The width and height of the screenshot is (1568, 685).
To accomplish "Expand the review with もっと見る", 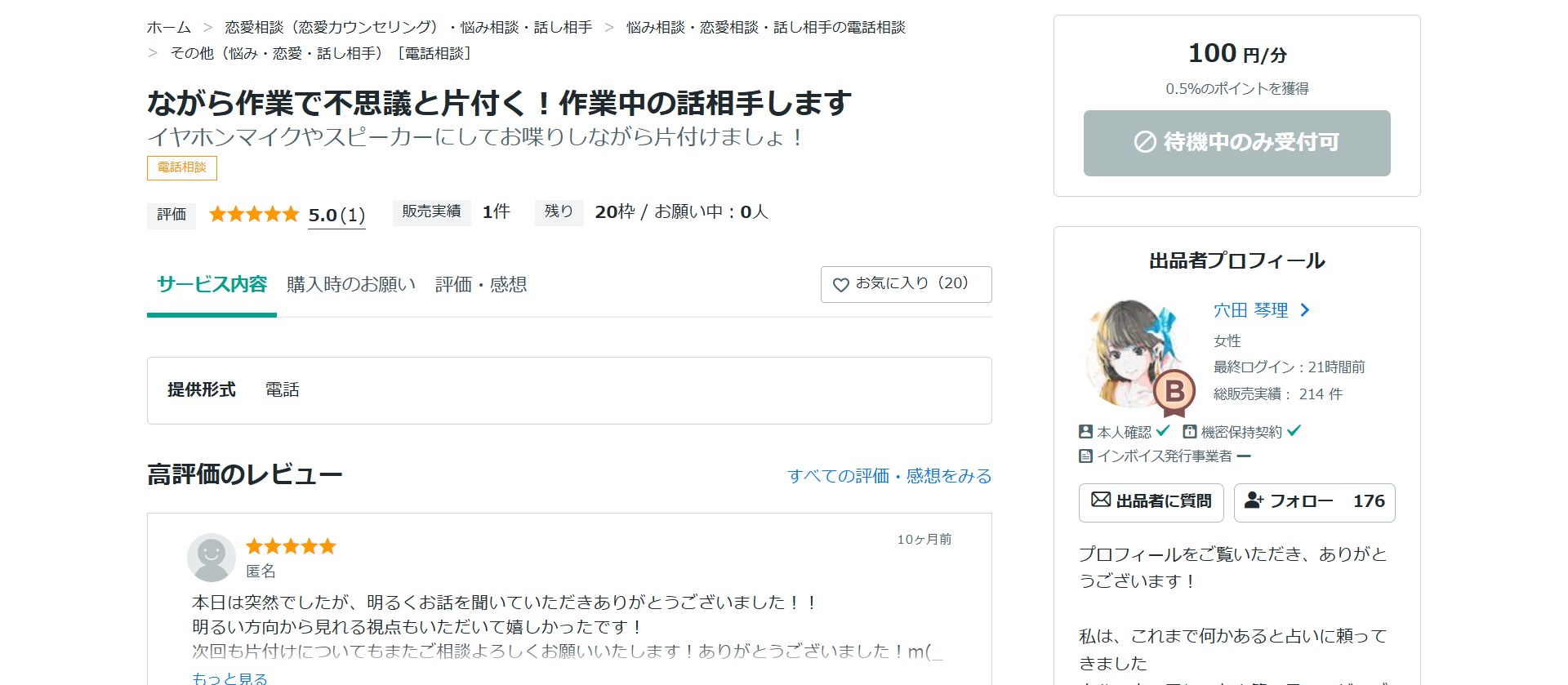I will (x=229, y=678).
